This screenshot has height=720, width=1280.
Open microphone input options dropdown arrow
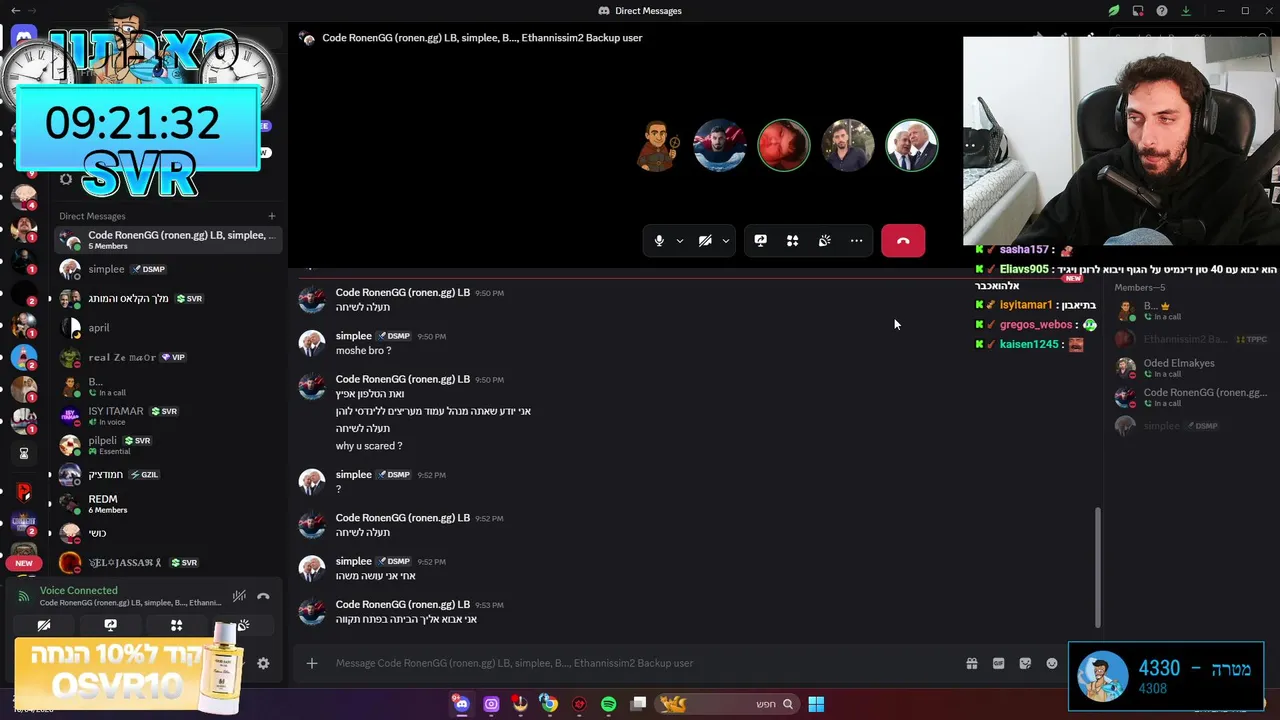680,241
